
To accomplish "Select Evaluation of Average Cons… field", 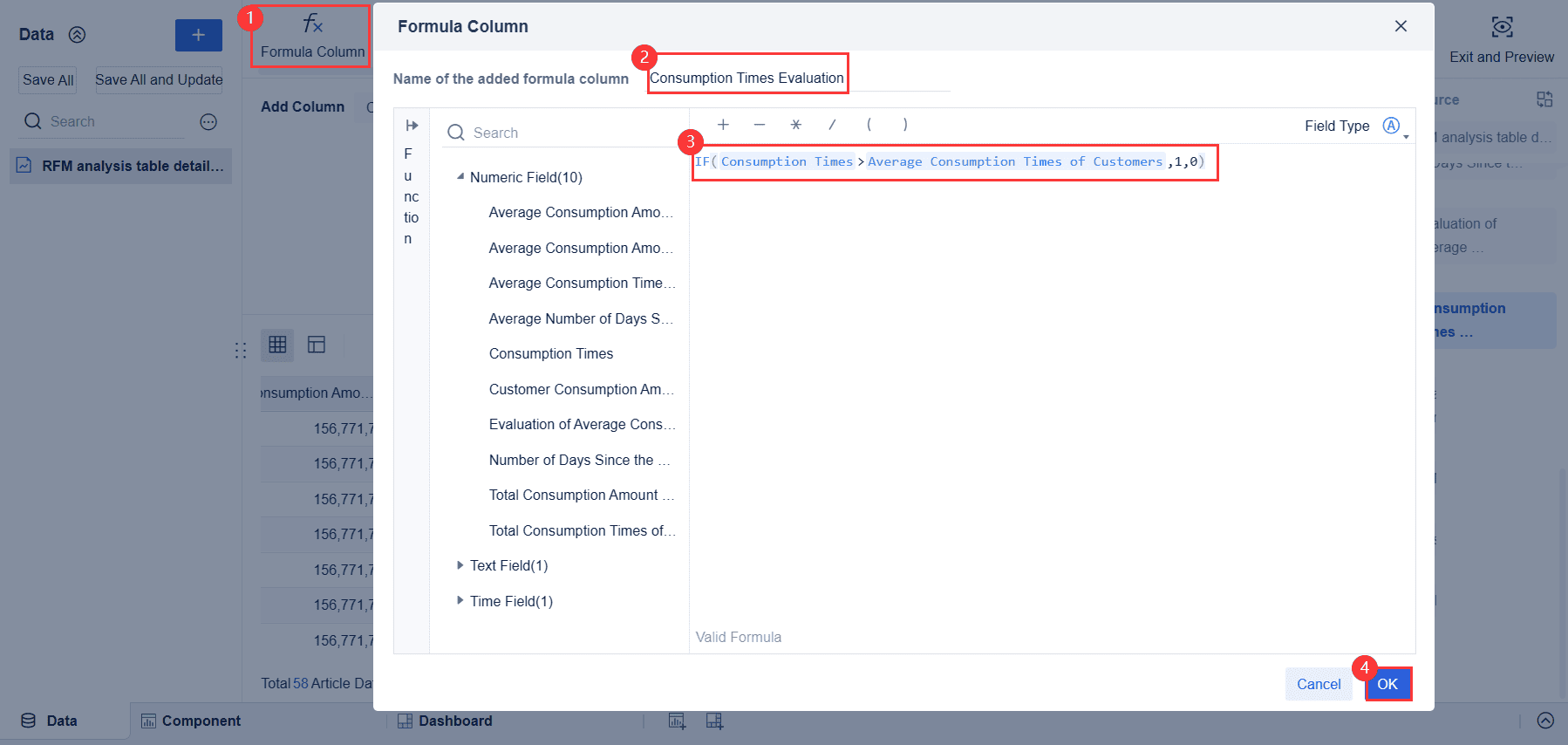I will tap(583, 424).
